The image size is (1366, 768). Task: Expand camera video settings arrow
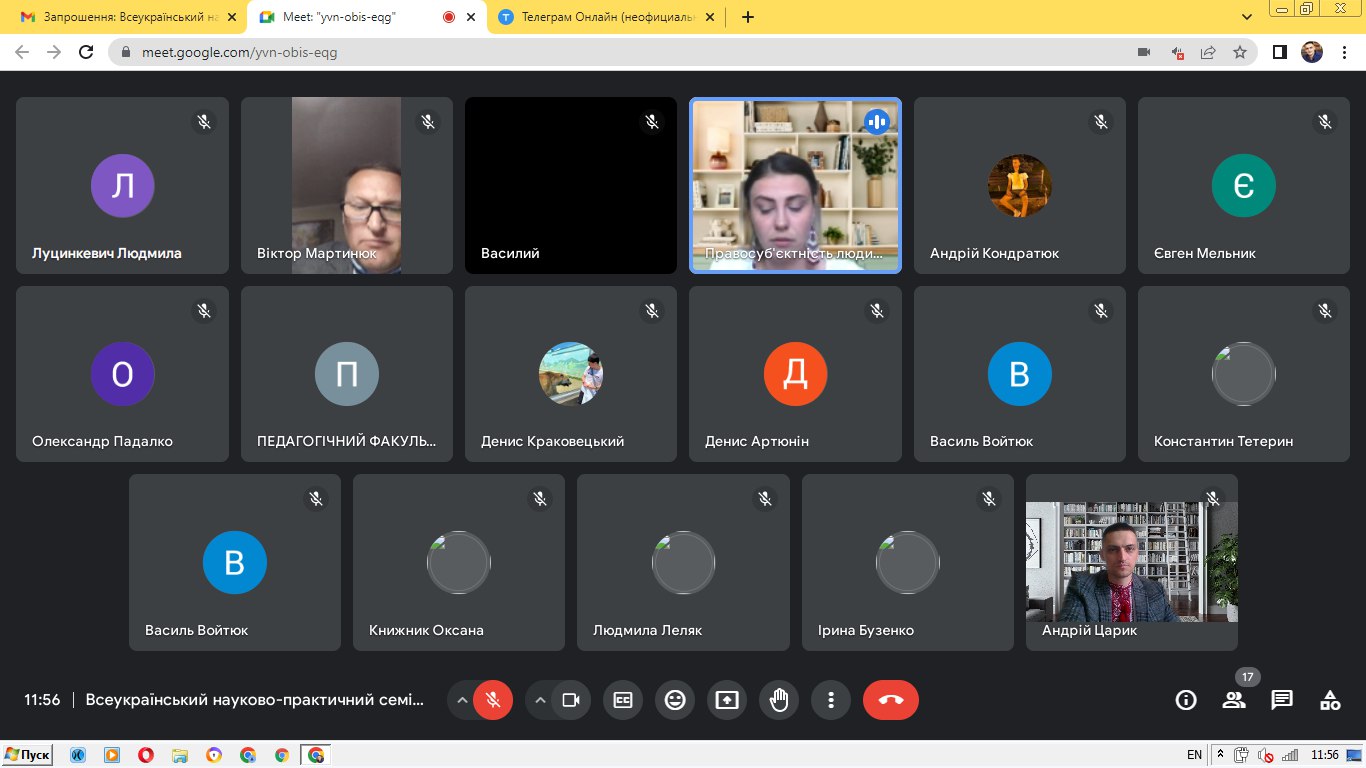click(540, 700)
